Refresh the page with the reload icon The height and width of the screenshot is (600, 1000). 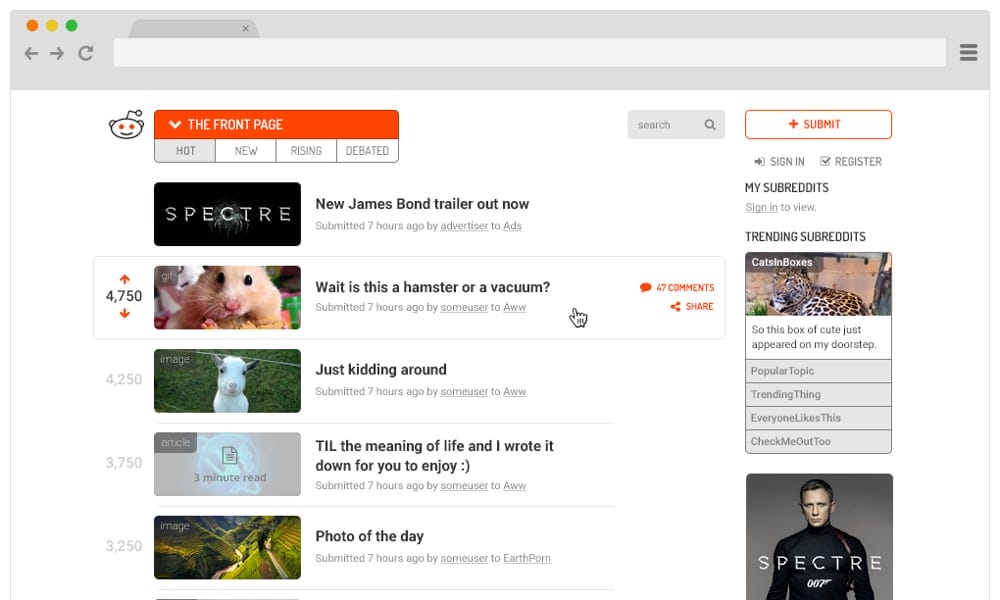(86, 53)
